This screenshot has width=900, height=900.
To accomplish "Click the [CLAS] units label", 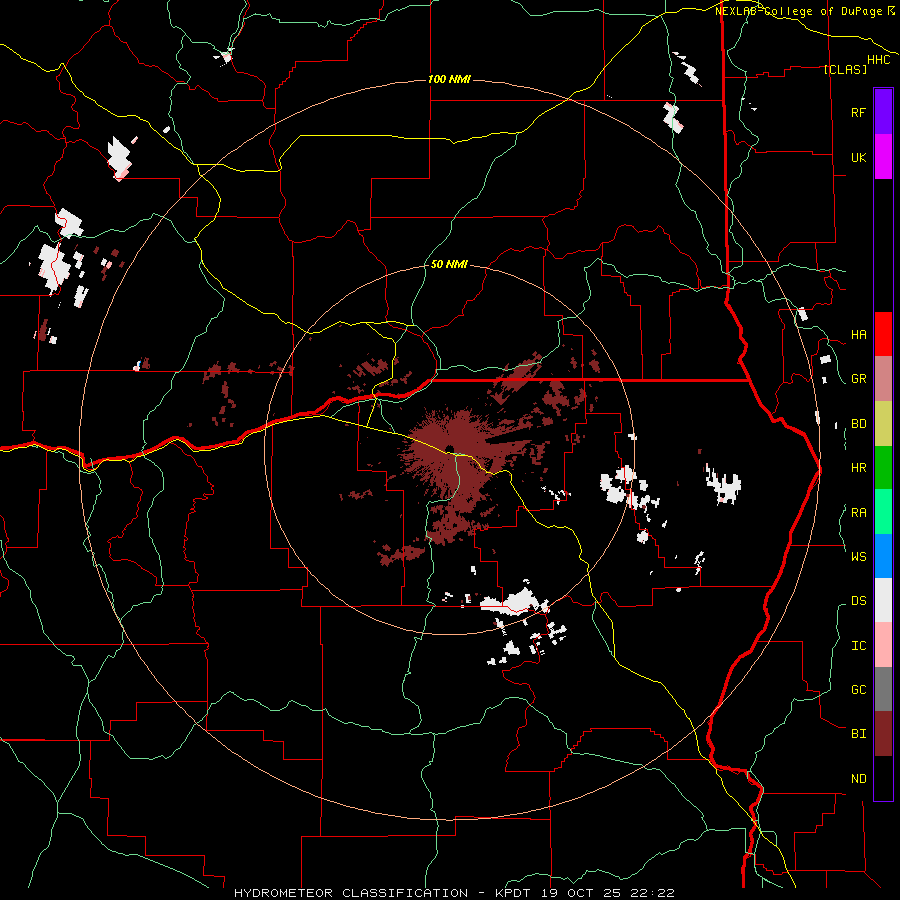I will [845, 69].
